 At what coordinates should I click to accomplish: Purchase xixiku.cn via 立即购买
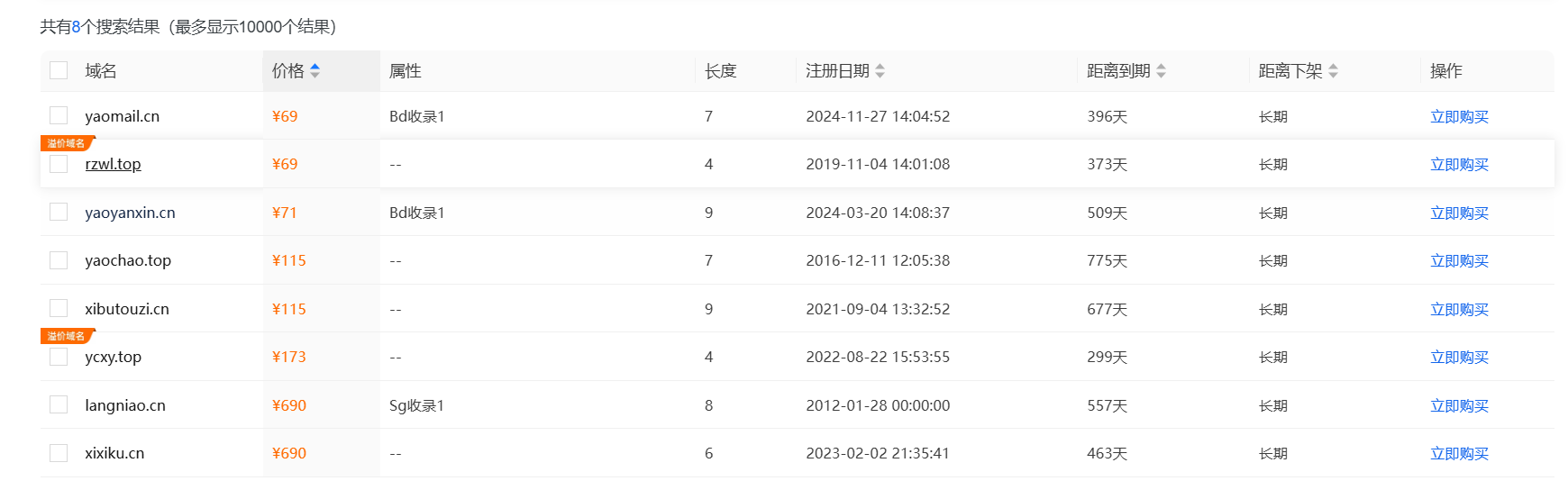[1459, 453]
